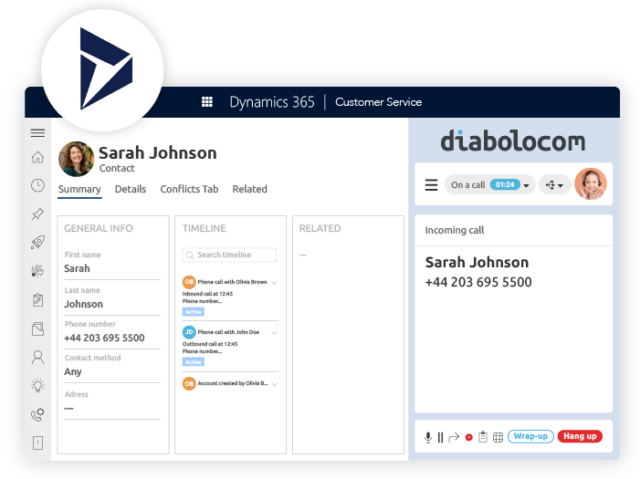
Task: Click the 01:24 call timer badge
Action: [x=505, y=185]
